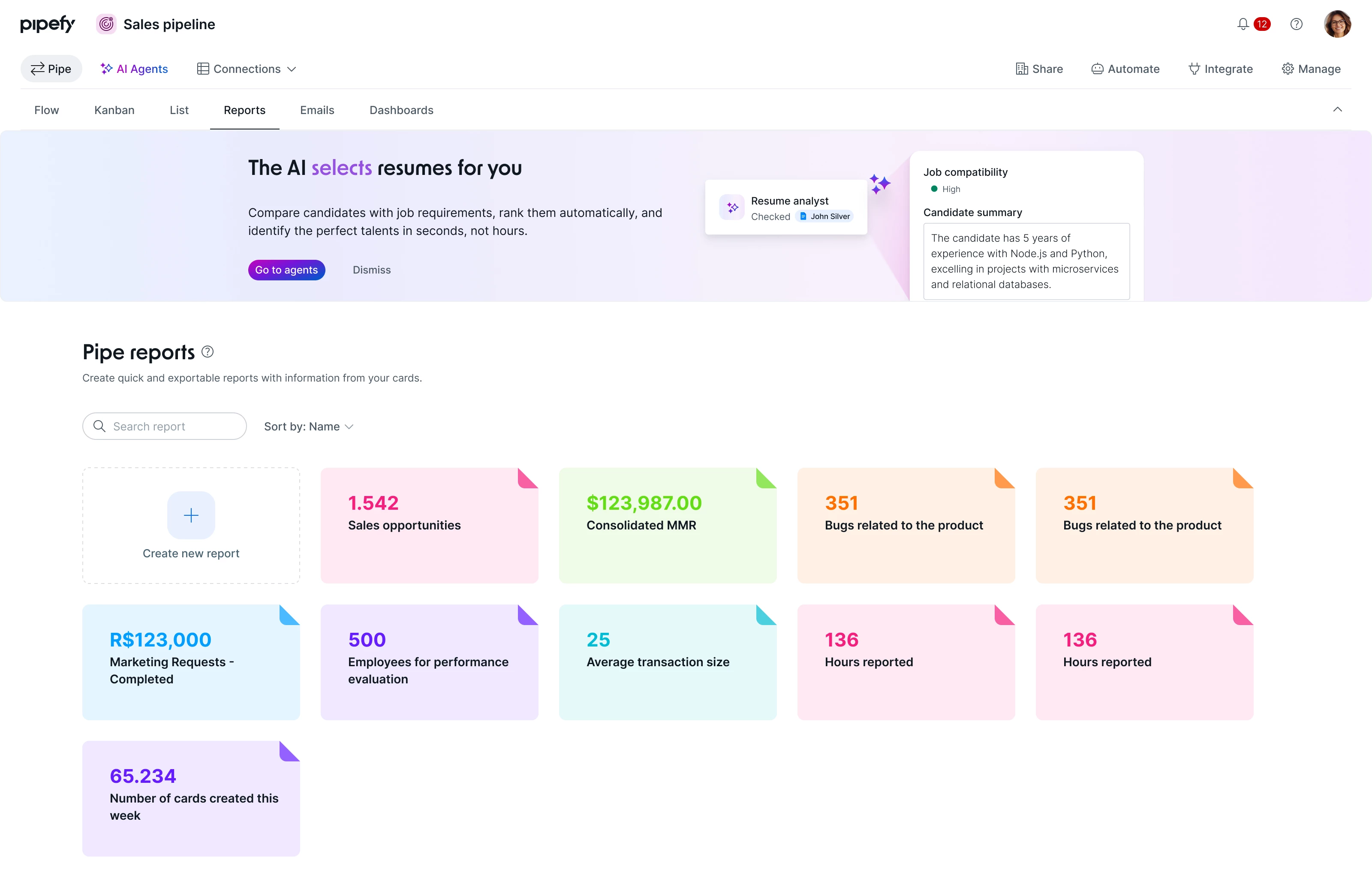This screenshot has height=878, width=1372.
Task: Open the Integrate plug option
Action: (x=1220, y=69)
